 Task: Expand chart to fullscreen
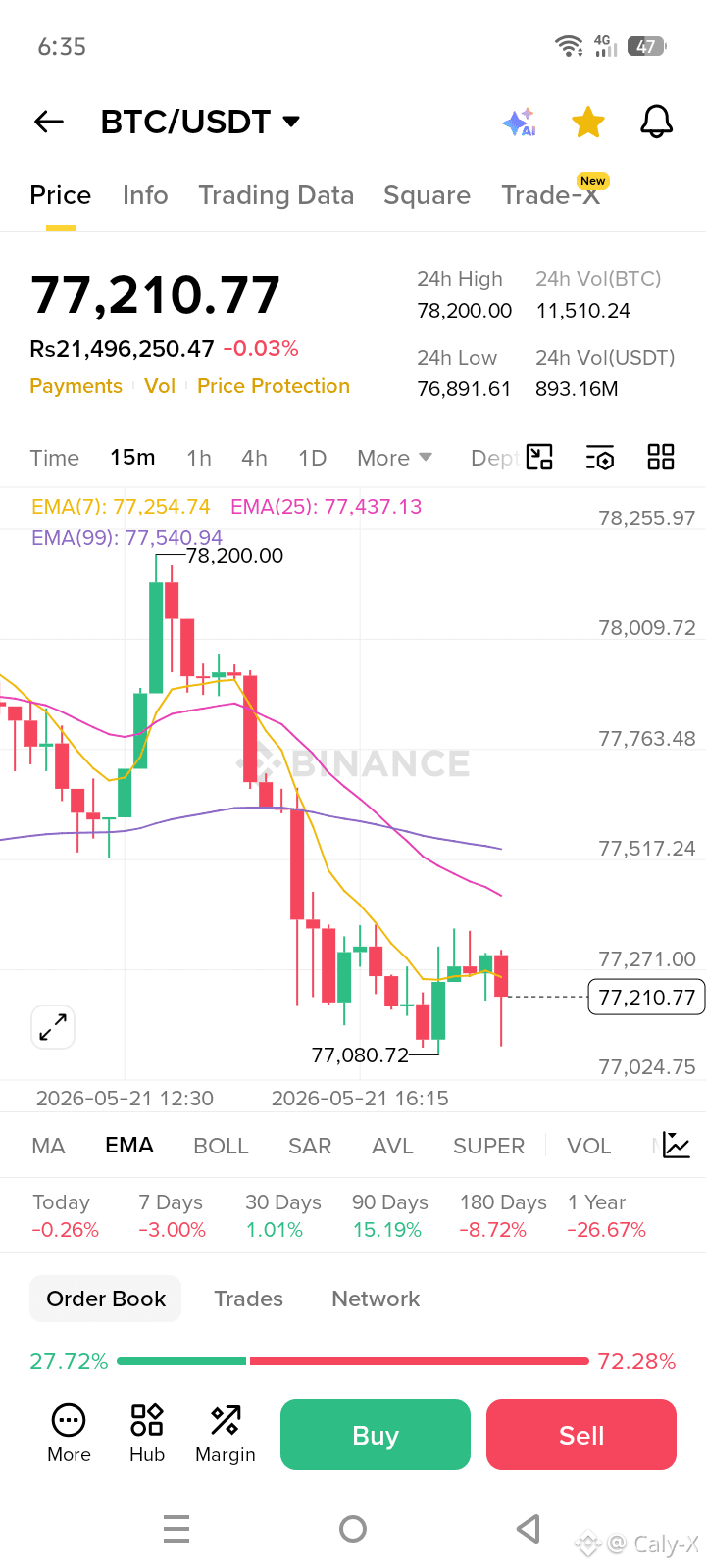coord(53,1027)
